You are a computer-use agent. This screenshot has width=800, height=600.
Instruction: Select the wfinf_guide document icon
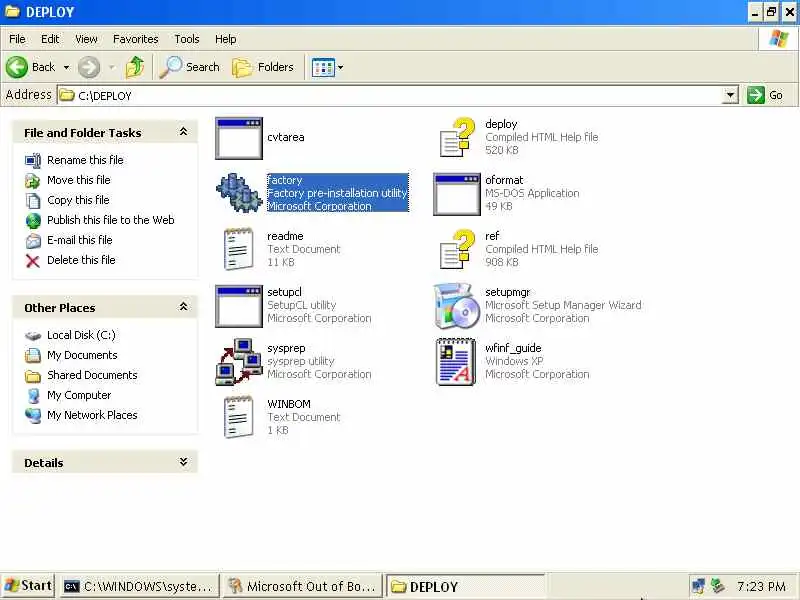[x=456, y=362]
